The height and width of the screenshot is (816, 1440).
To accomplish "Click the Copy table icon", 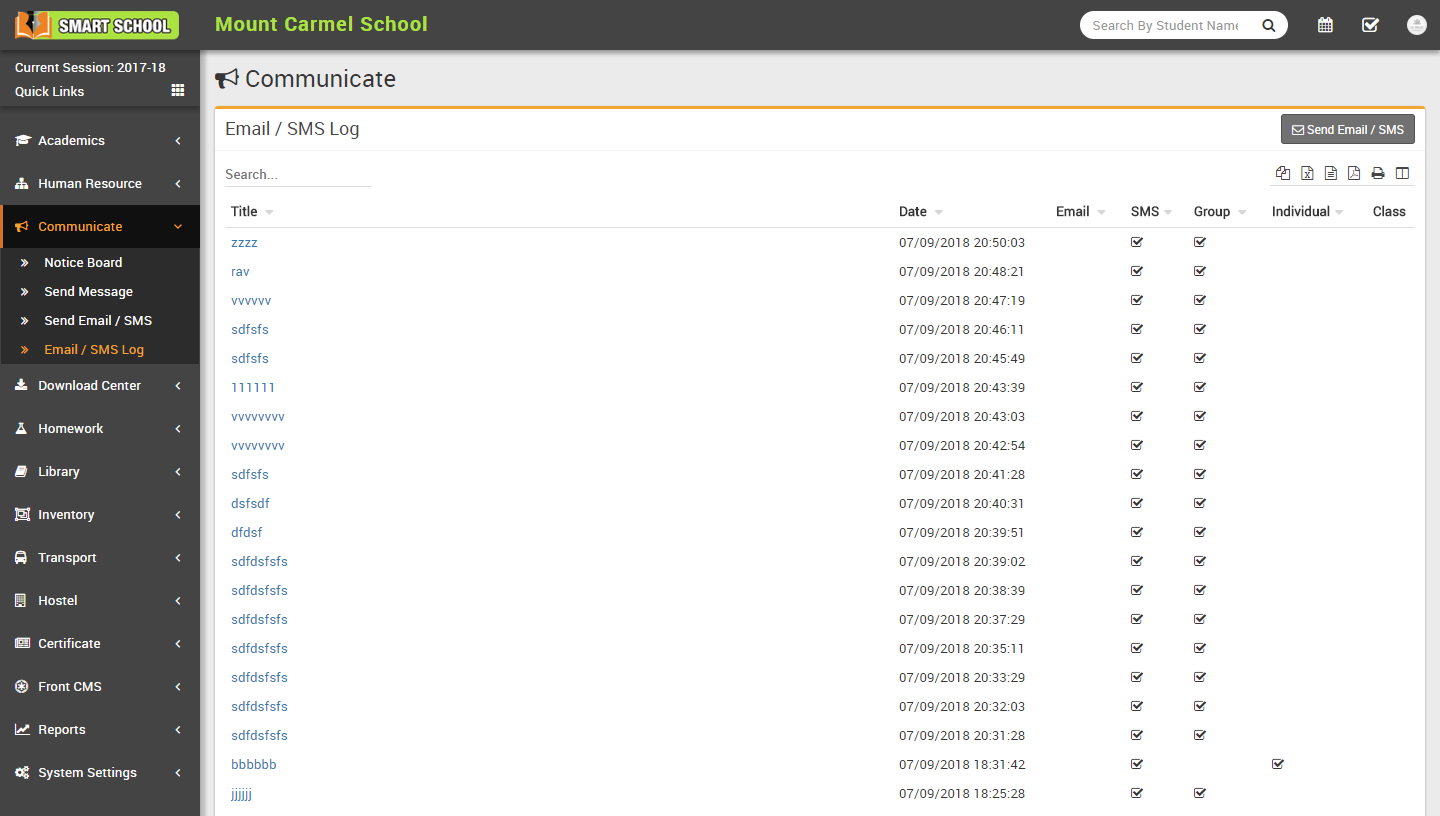I will pyautogui.click(x=1283, y=173).
